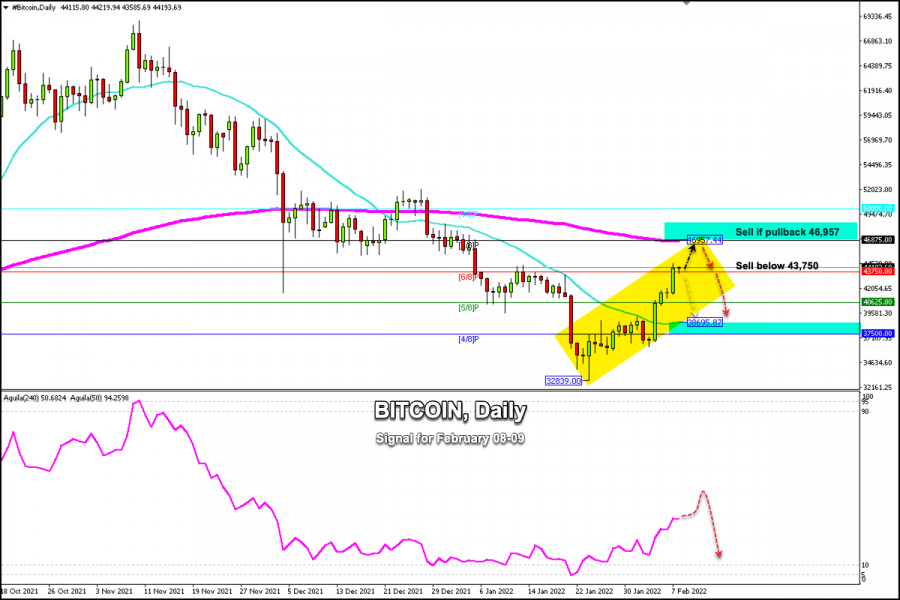Click the 13 Dec 2021 date label
Screen dimensions: 900x600
coord(355,591)
